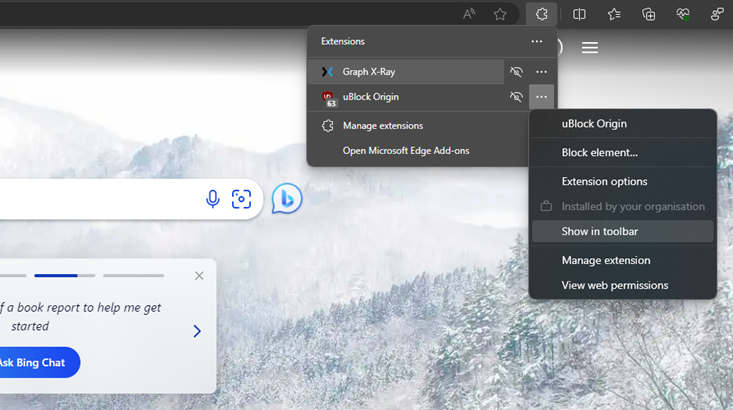
Task: Open Bing Chat bubble icon beside search
Action: [x=287, y=199]
